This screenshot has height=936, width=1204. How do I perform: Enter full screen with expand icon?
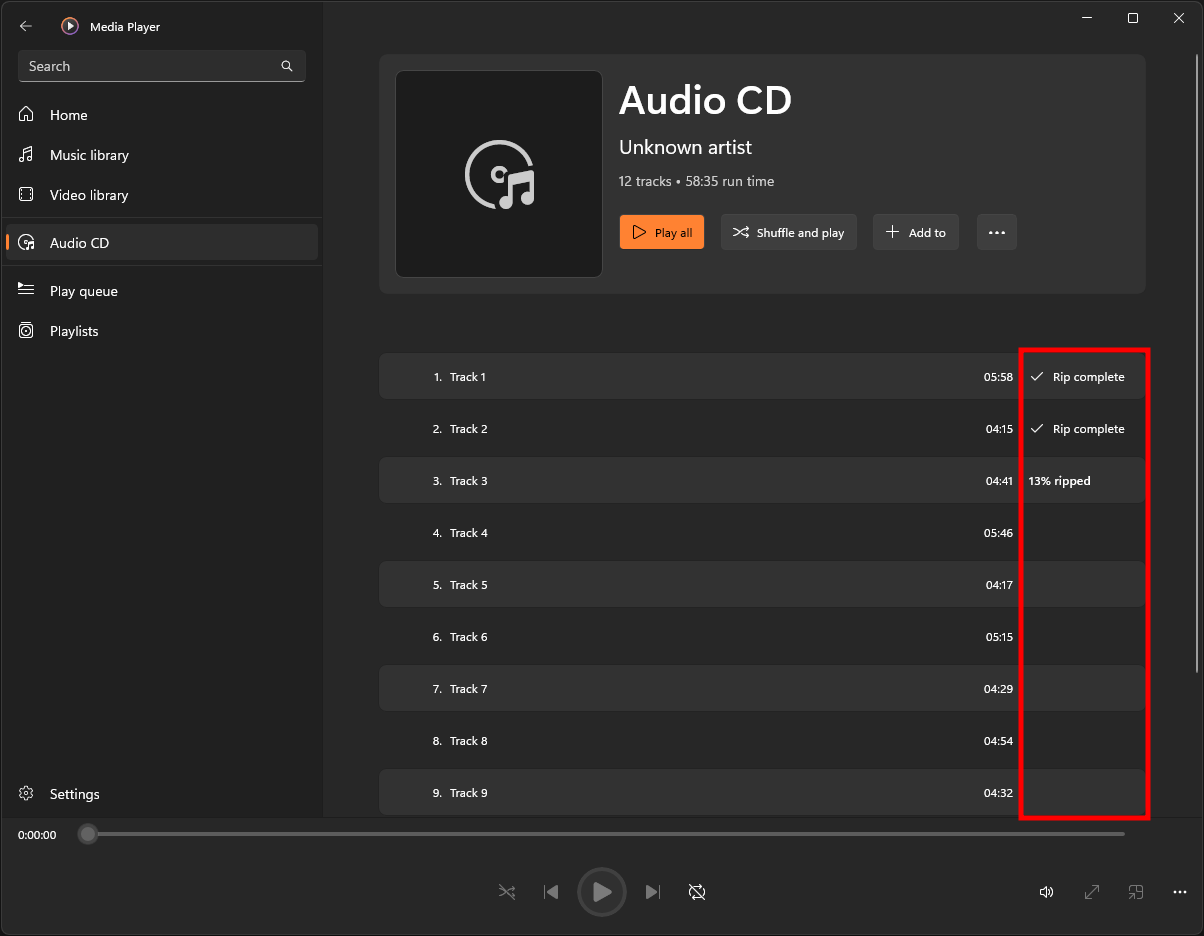1092,892
